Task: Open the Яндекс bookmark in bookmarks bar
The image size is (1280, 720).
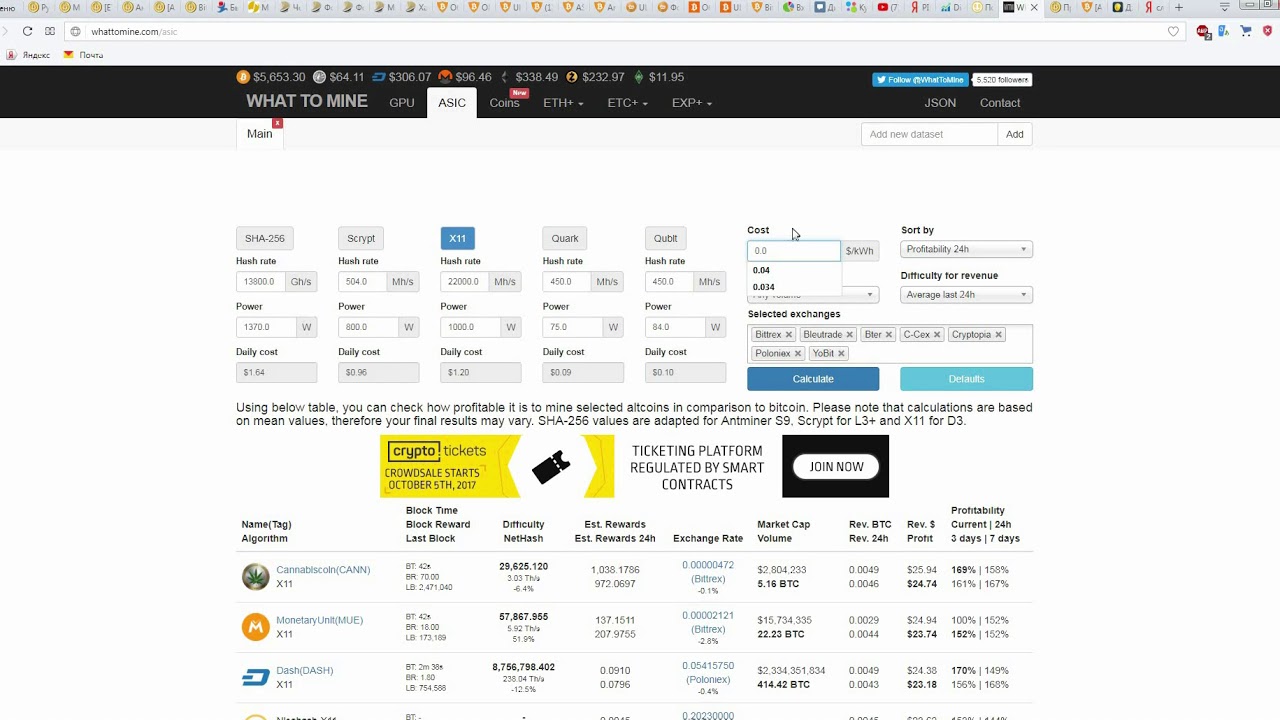Action: (28, 55)
